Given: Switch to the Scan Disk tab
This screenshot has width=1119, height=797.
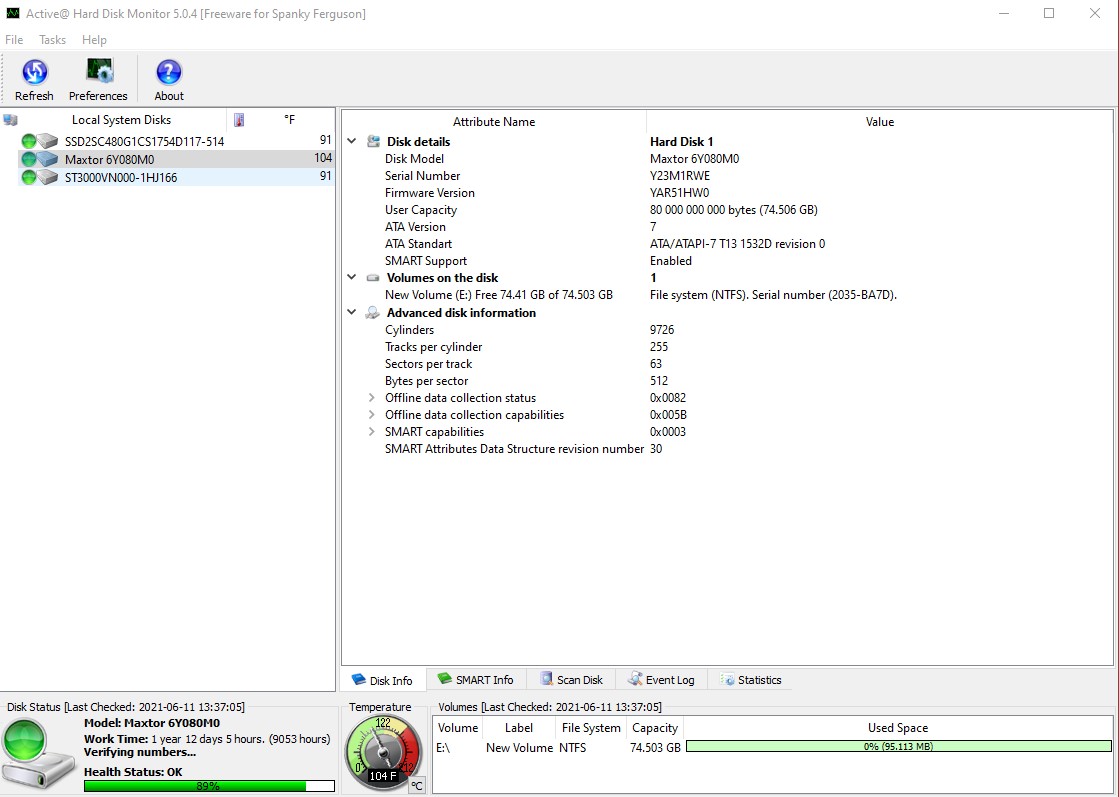Looking at the screenshot, I should tap(571, 679).
